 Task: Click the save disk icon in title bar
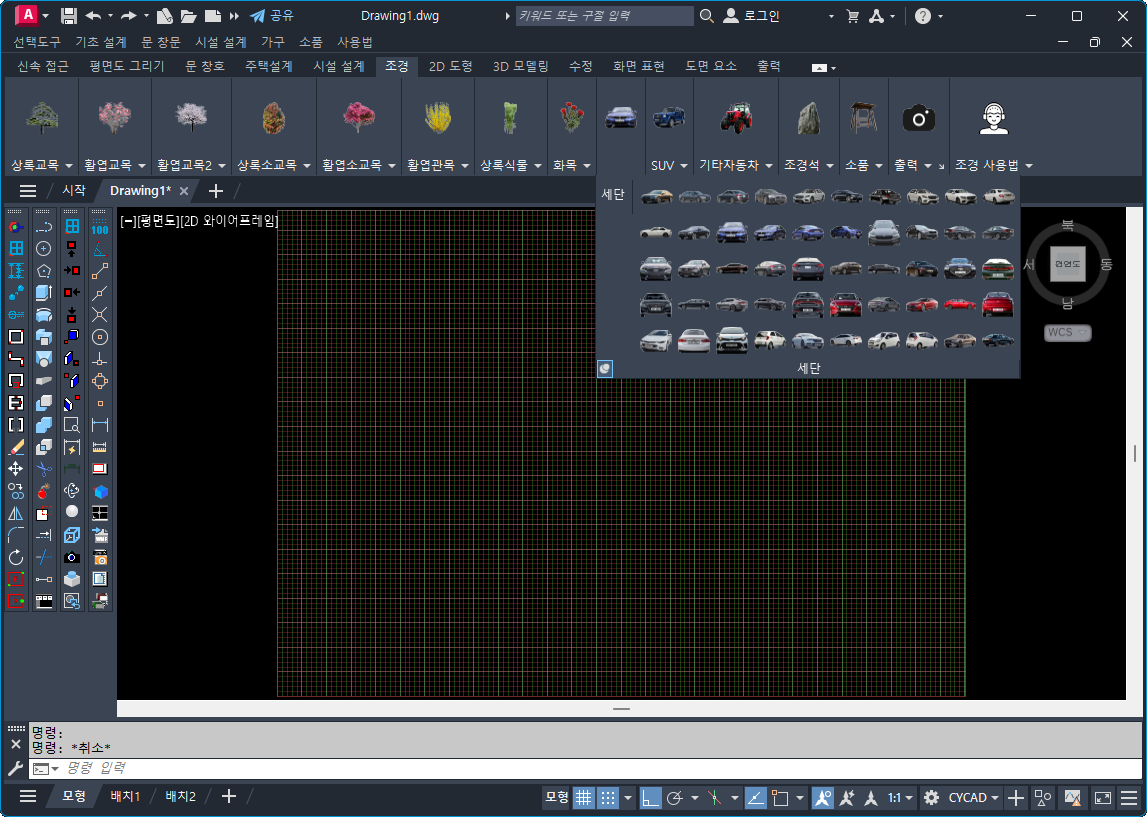[69, 16]
